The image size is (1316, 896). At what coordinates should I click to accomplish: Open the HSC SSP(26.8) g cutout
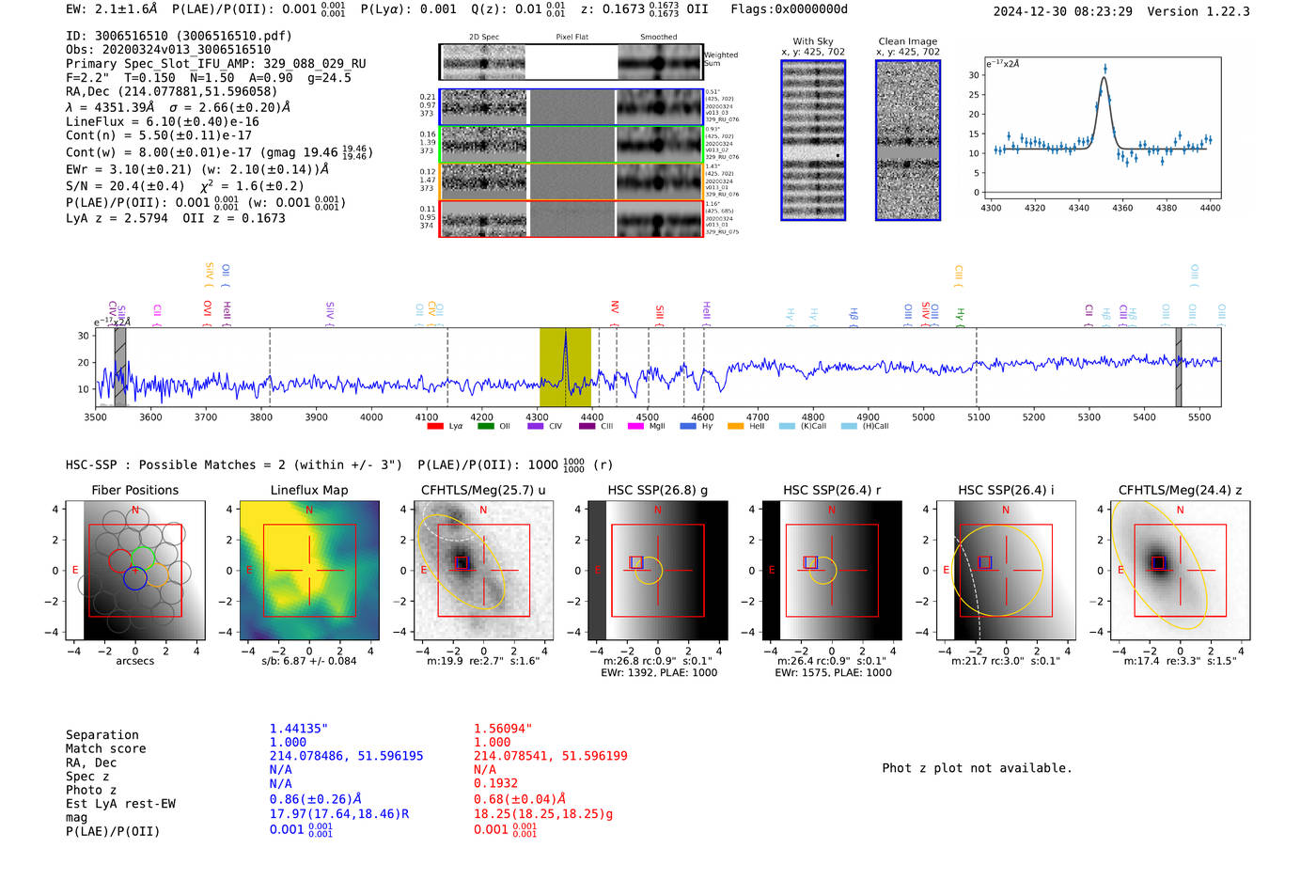[658, 571]
